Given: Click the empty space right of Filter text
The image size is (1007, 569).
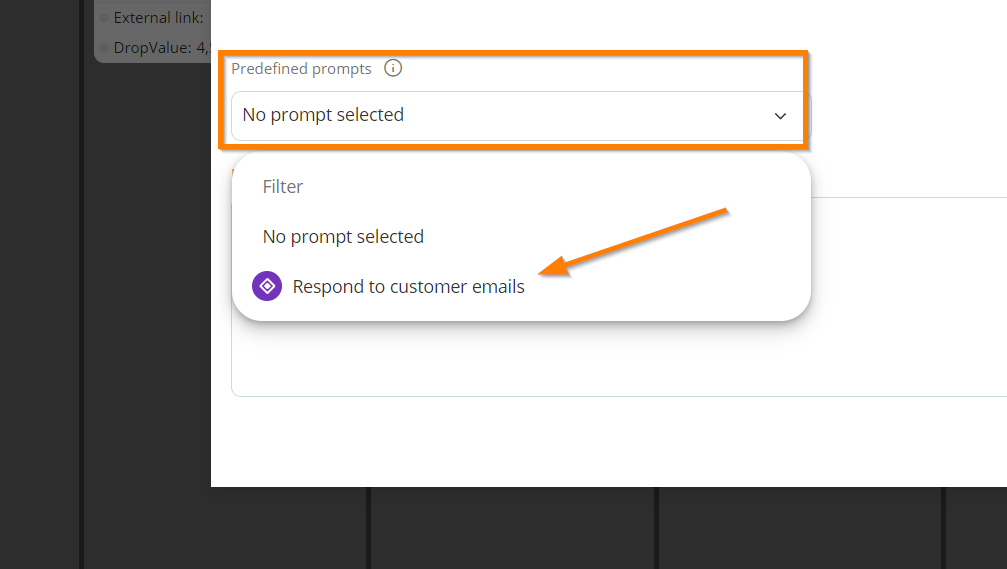Looking at the screenshot, I should point(546,187).
